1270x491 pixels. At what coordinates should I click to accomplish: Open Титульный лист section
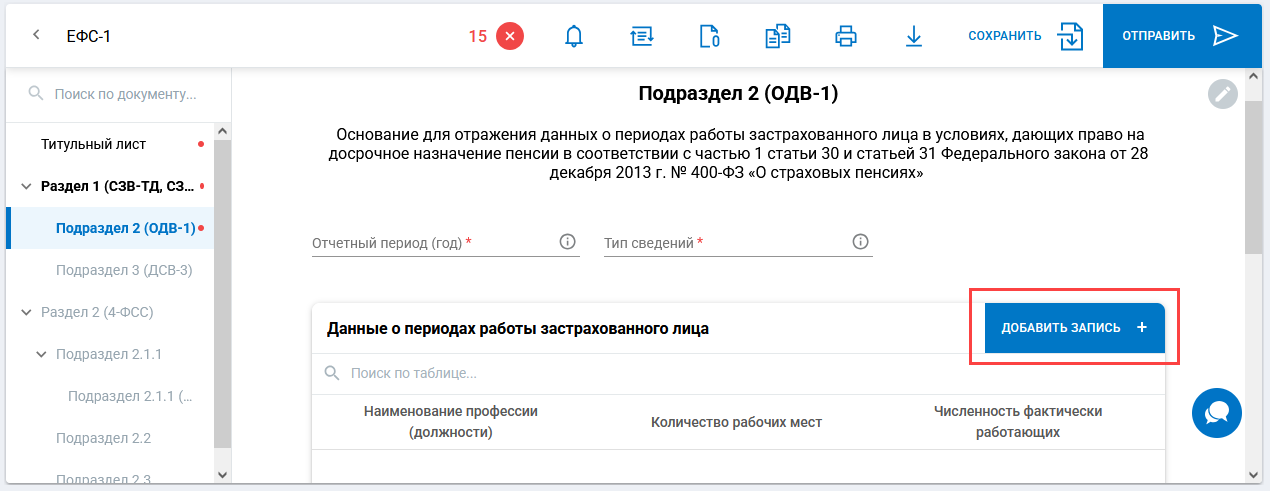(x=94, y=144)
